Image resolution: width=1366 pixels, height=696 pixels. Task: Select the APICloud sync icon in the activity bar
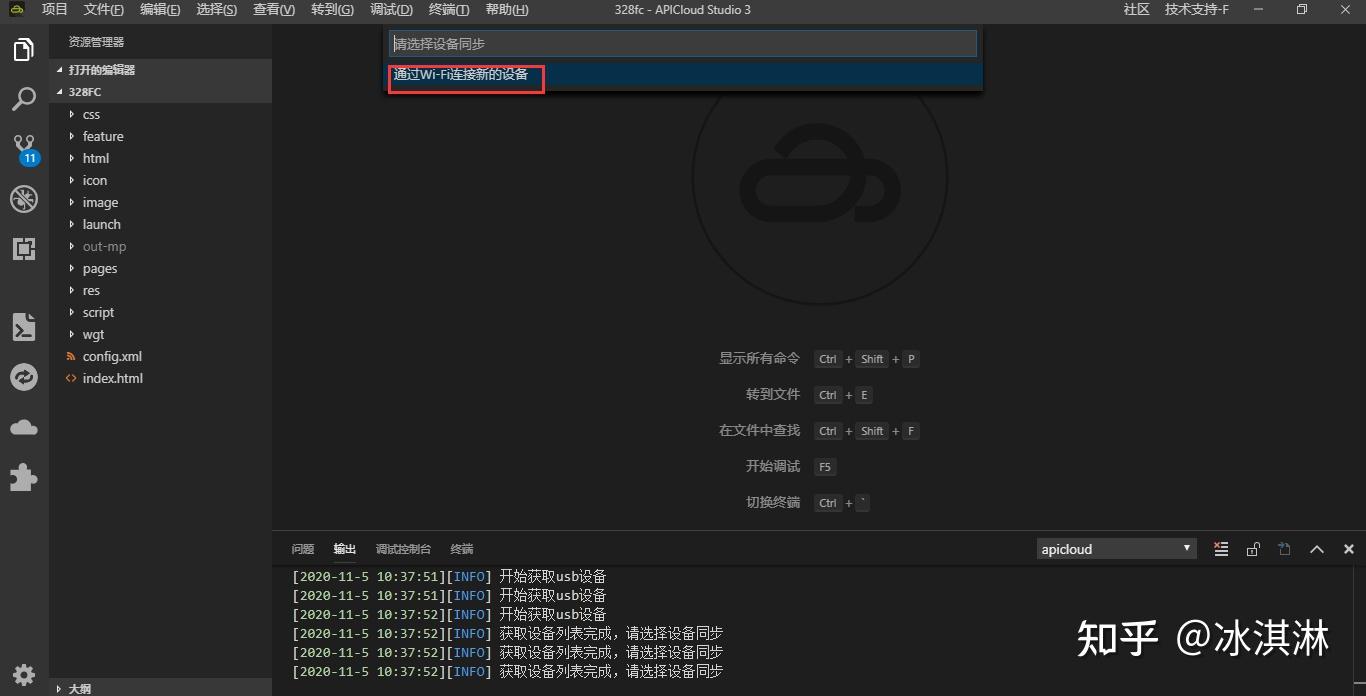[24, 377]
